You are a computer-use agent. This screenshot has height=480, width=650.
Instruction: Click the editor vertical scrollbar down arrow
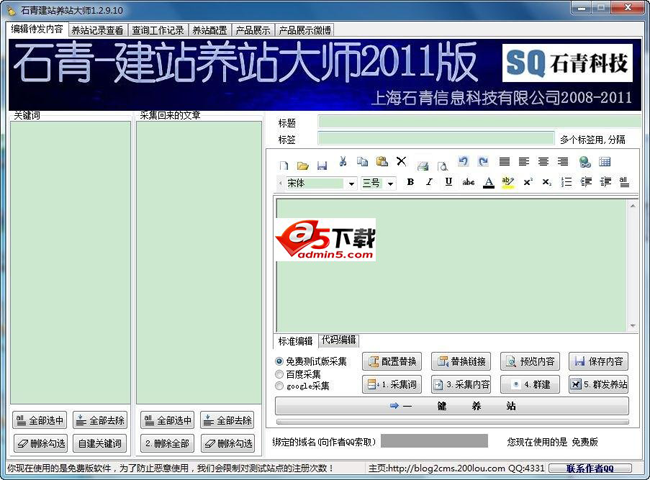click(633, 326)
